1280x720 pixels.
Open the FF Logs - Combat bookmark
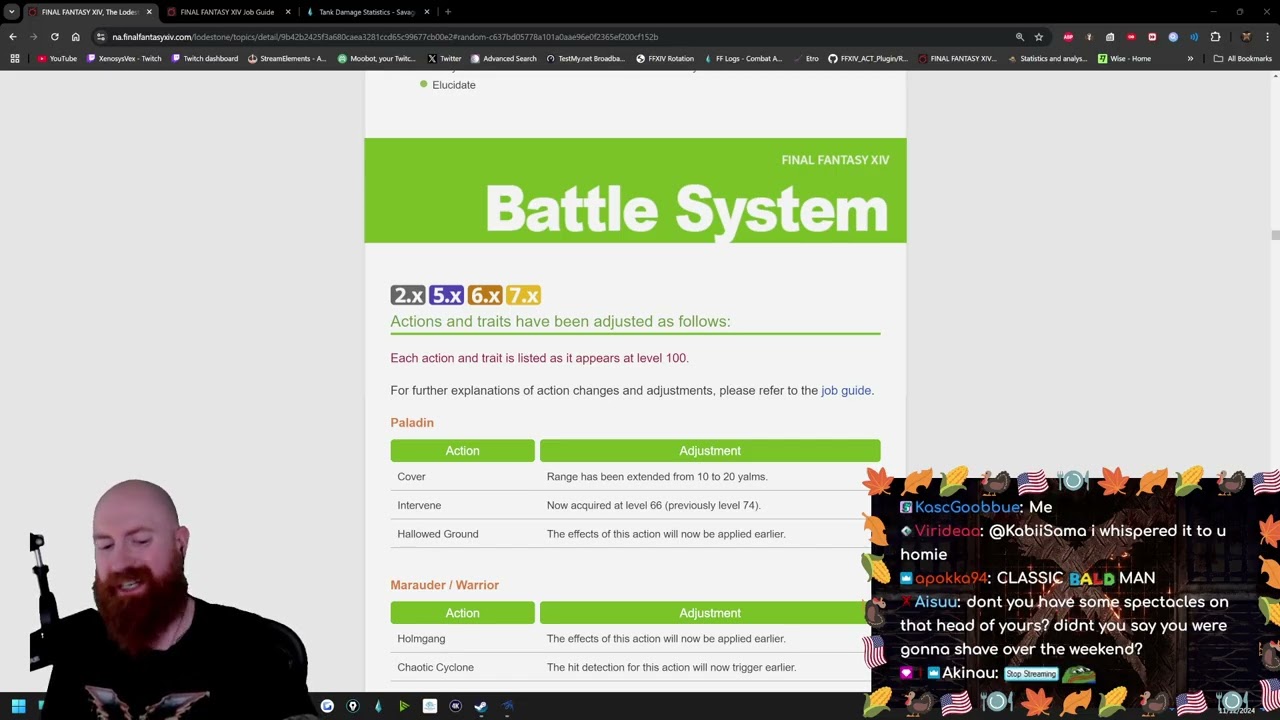(743, 59)
